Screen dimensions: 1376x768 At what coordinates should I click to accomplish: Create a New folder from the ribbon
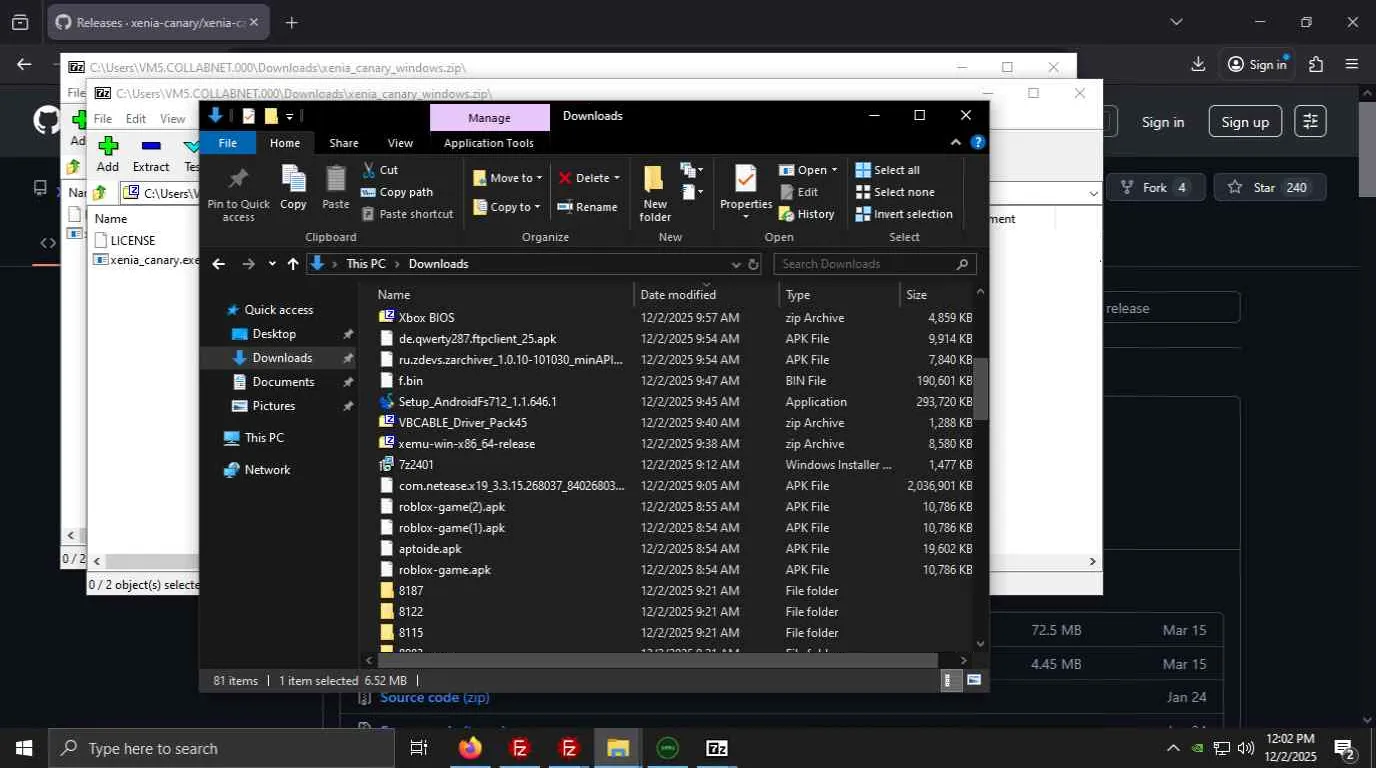[x=655, y=194]
